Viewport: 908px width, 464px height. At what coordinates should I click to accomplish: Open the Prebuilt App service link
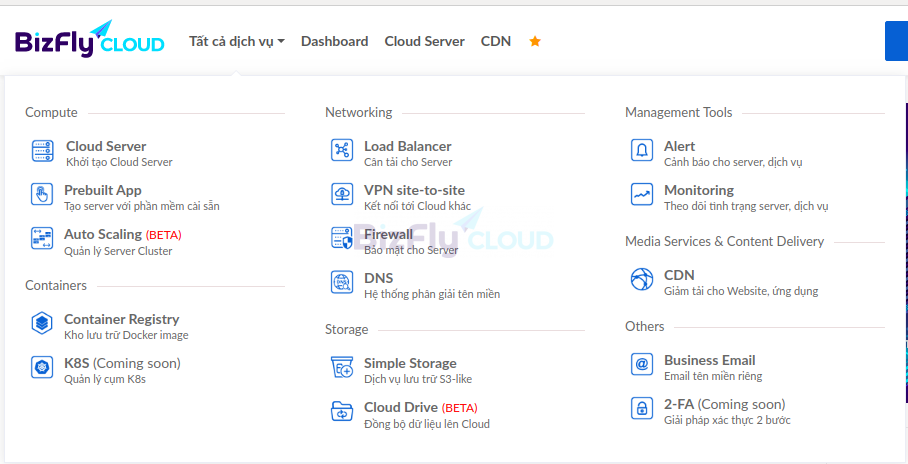103,191
